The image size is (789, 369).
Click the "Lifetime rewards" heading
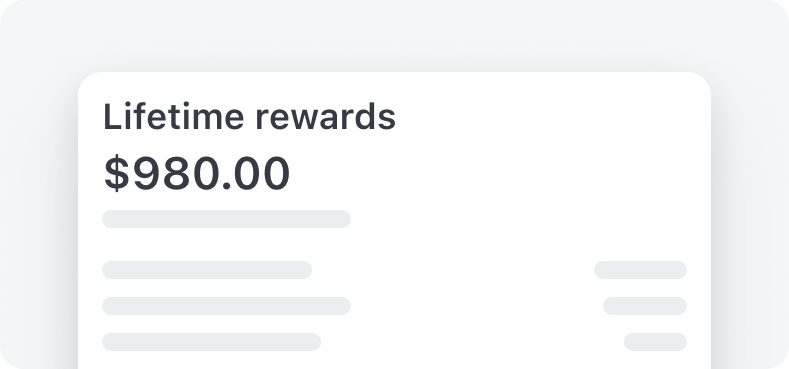(x=249, y=117)
